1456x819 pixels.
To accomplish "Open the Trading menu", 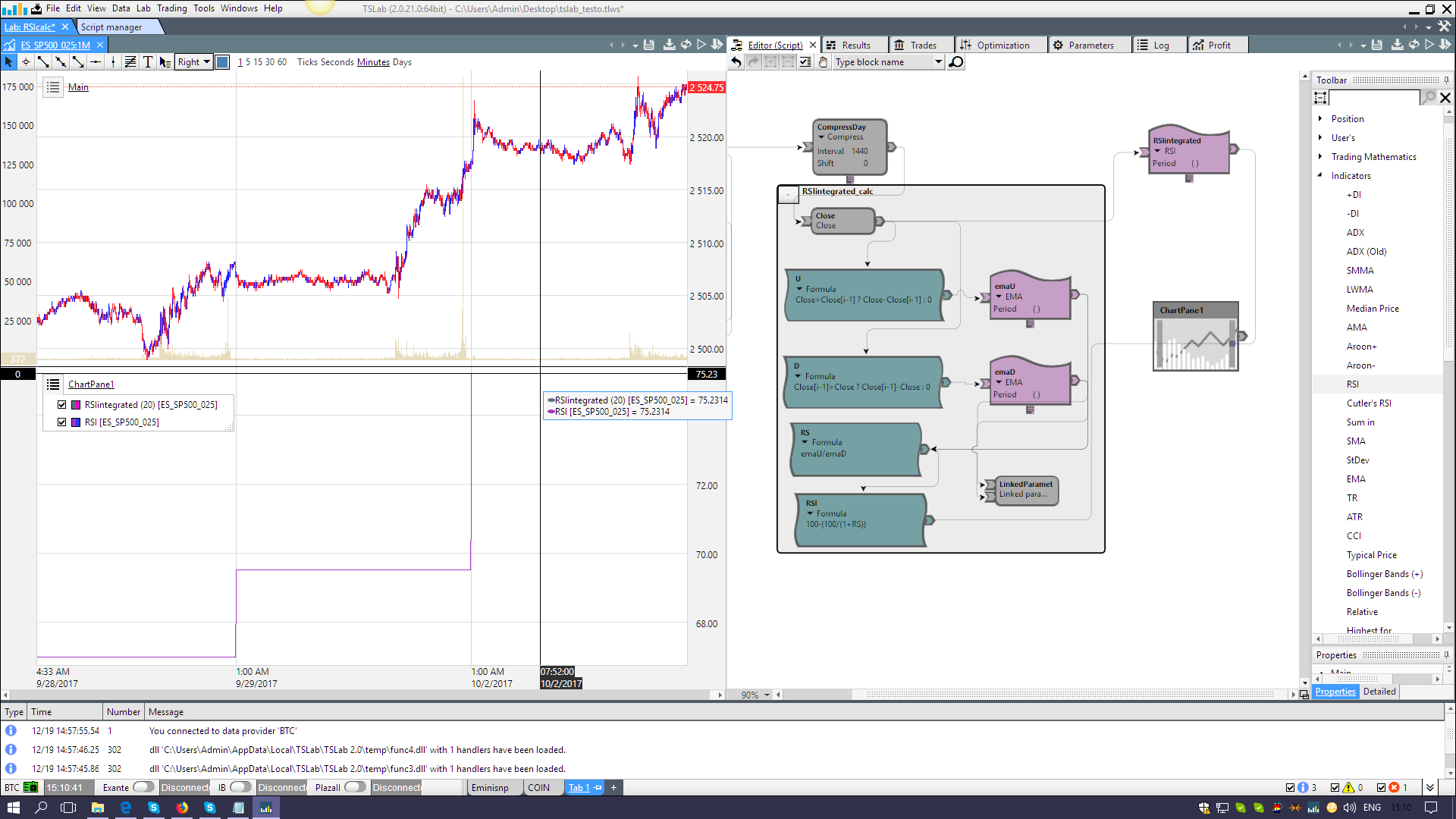I will [172, 8].
